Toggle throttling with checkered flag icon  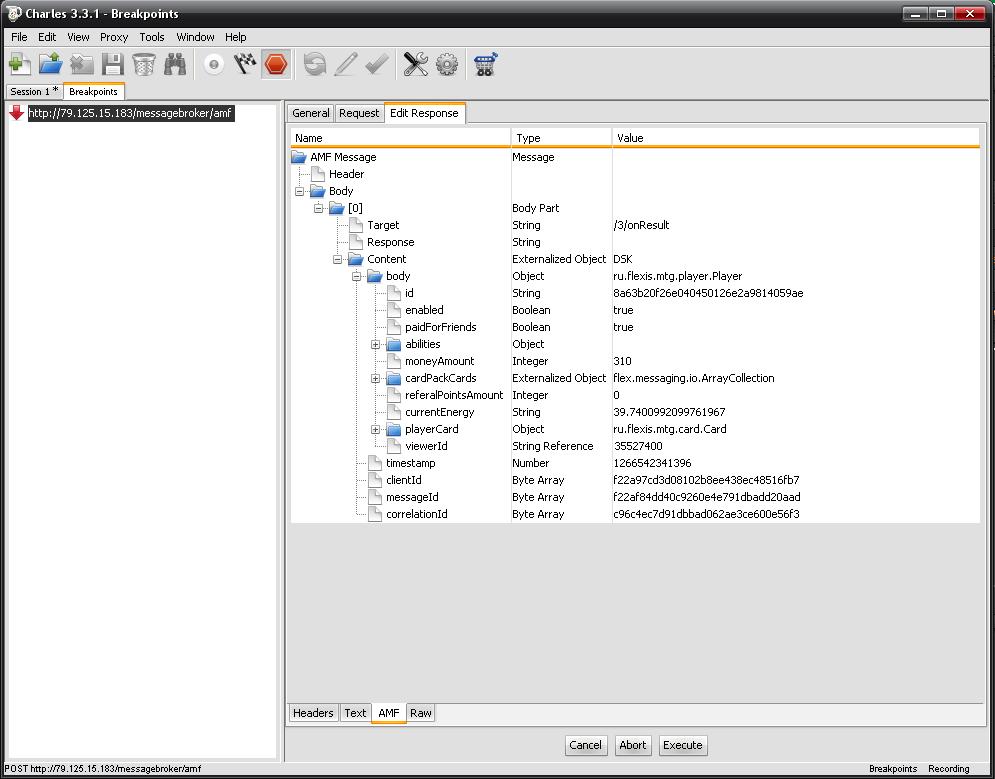point(244,65)
